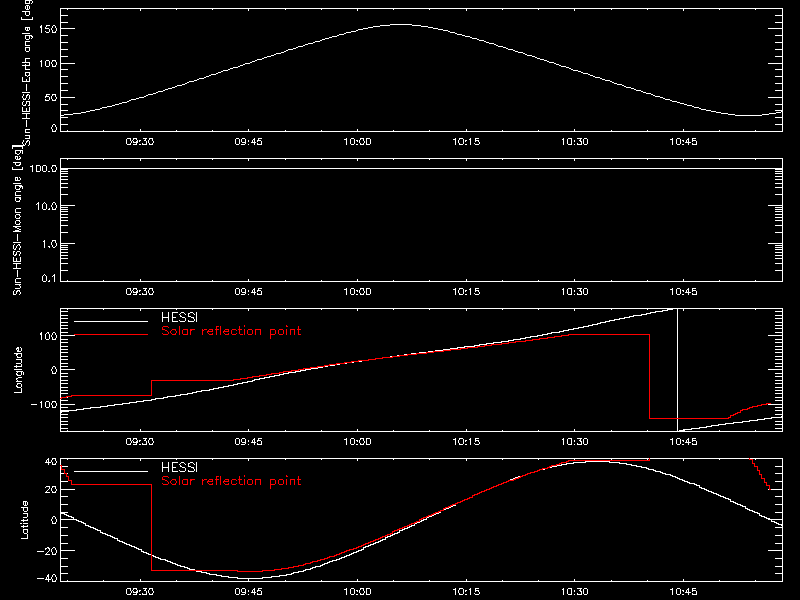The width and height of the screenshot is (800, 600).
Task: Click the vertical white wrap line in Longitude plot
Action: pos(677,370)
